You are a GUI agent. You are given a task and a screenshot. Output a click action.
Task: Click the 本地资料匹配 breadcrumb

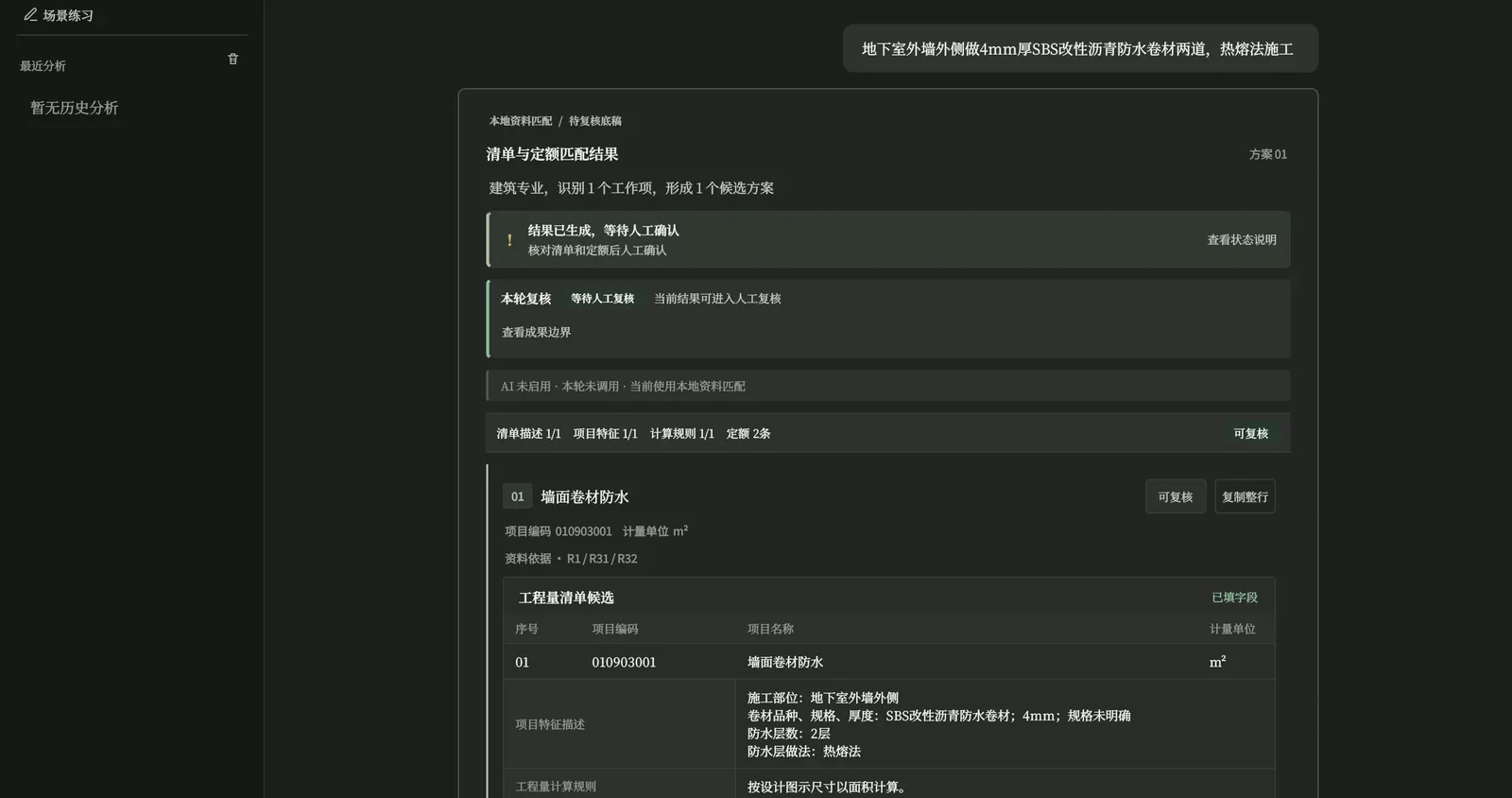(521, 121)
